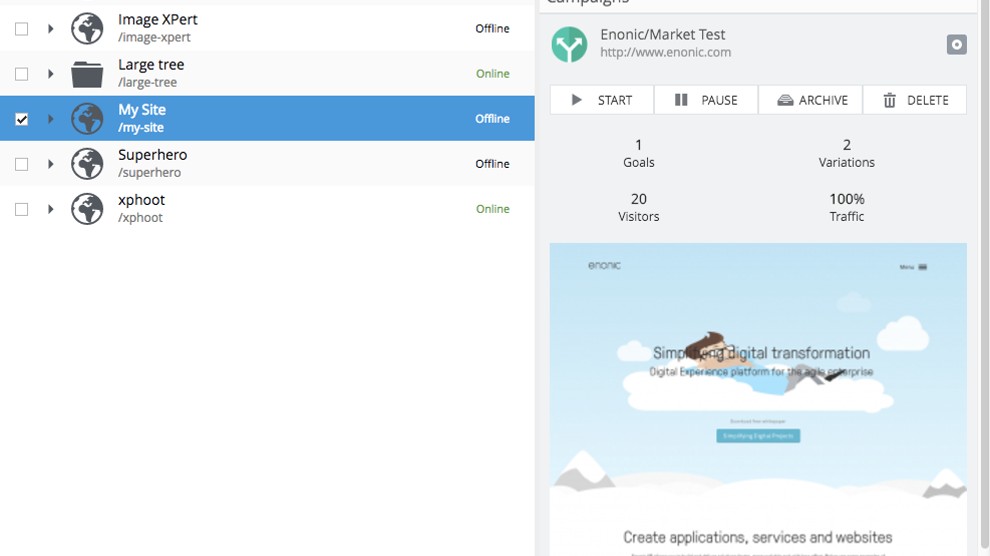Click the 20 Visitors statistic
This screenshot has width=990, height=556.
click(638, 208)
